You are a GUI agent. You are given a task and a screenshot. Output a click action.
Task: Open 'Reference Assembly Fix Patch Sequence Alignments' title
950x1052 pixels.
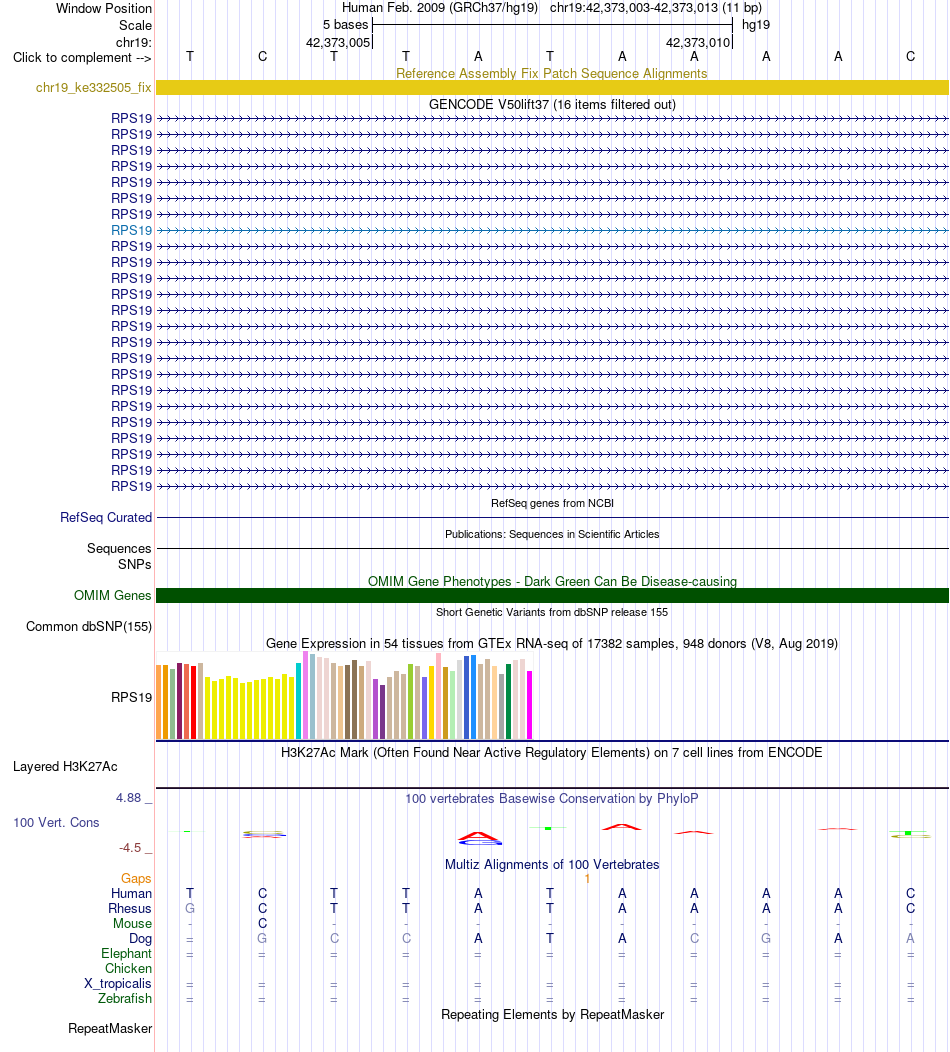[x=551, y=73]
